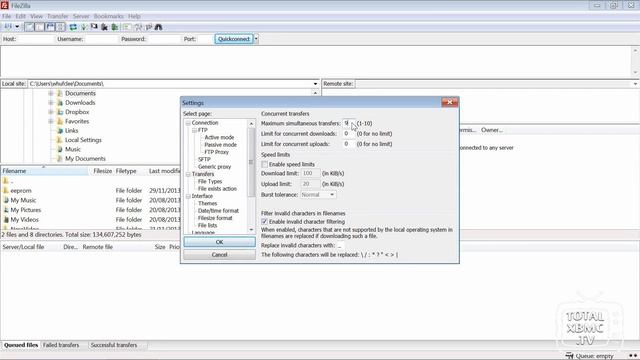Image resolution: width=640 pixels, height=360 pixels.
Task: Click the My Videos folder icon in file list
Action: coord(6,220)
